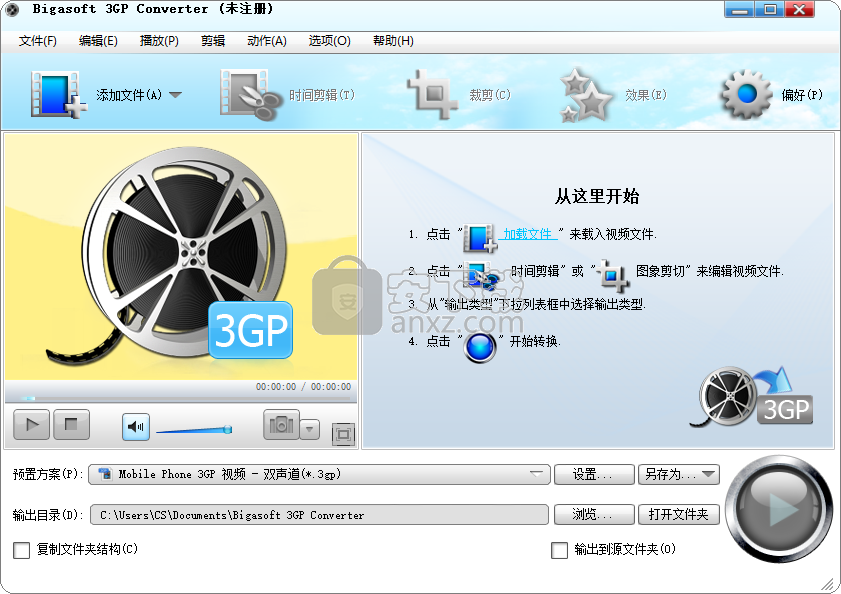Click the Play button in preview panel

point(32,425)
